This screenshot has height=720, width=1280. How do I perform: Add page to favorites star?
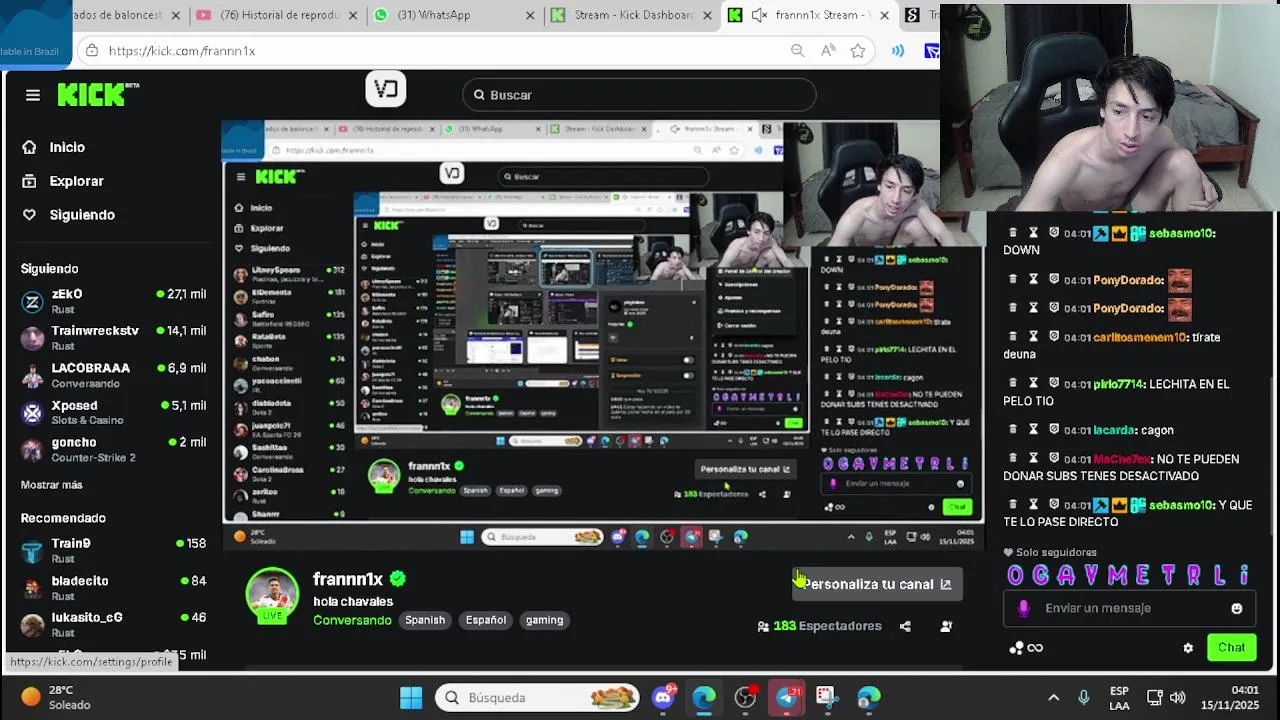tap(858, 51)
